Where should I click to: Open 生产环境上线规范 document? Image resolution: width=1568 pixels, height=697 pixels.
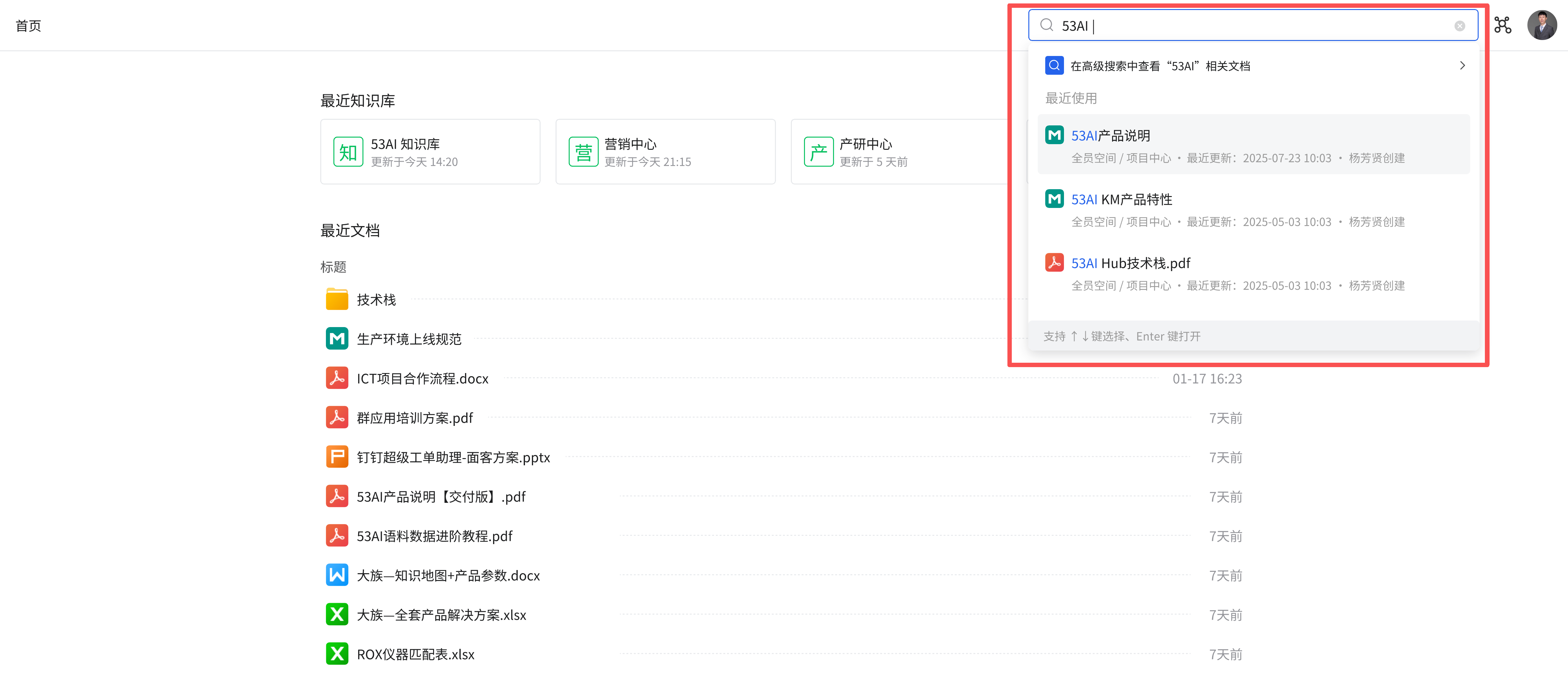point(408,339)
